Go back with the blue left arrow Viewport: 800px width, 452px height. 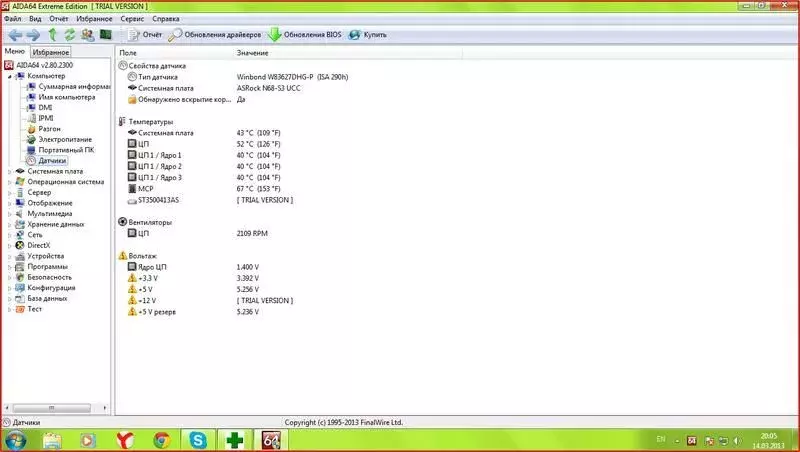15,35
